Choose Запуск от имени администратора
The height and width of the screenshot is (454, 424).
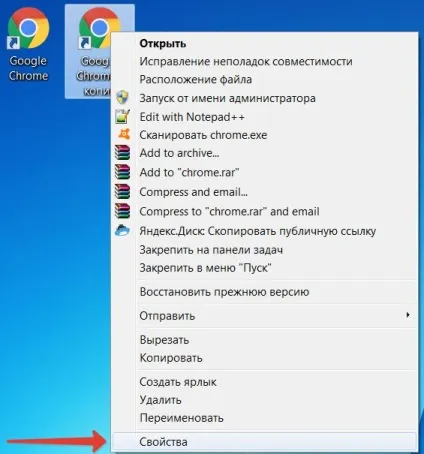[x=265, y=98]
